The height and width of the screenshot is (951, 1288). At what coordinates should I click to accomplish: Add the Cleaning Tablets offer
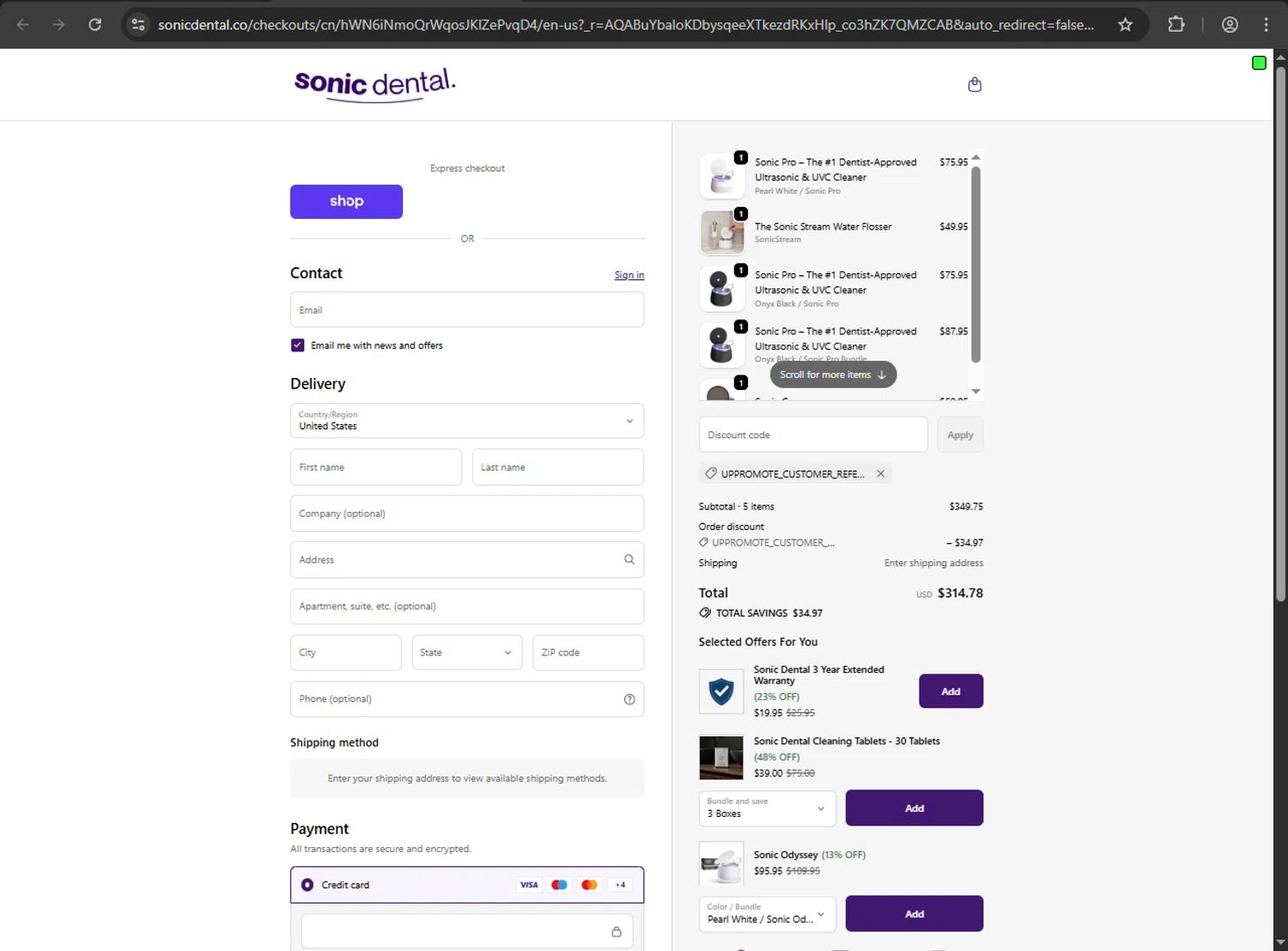(x=914, y=808)
